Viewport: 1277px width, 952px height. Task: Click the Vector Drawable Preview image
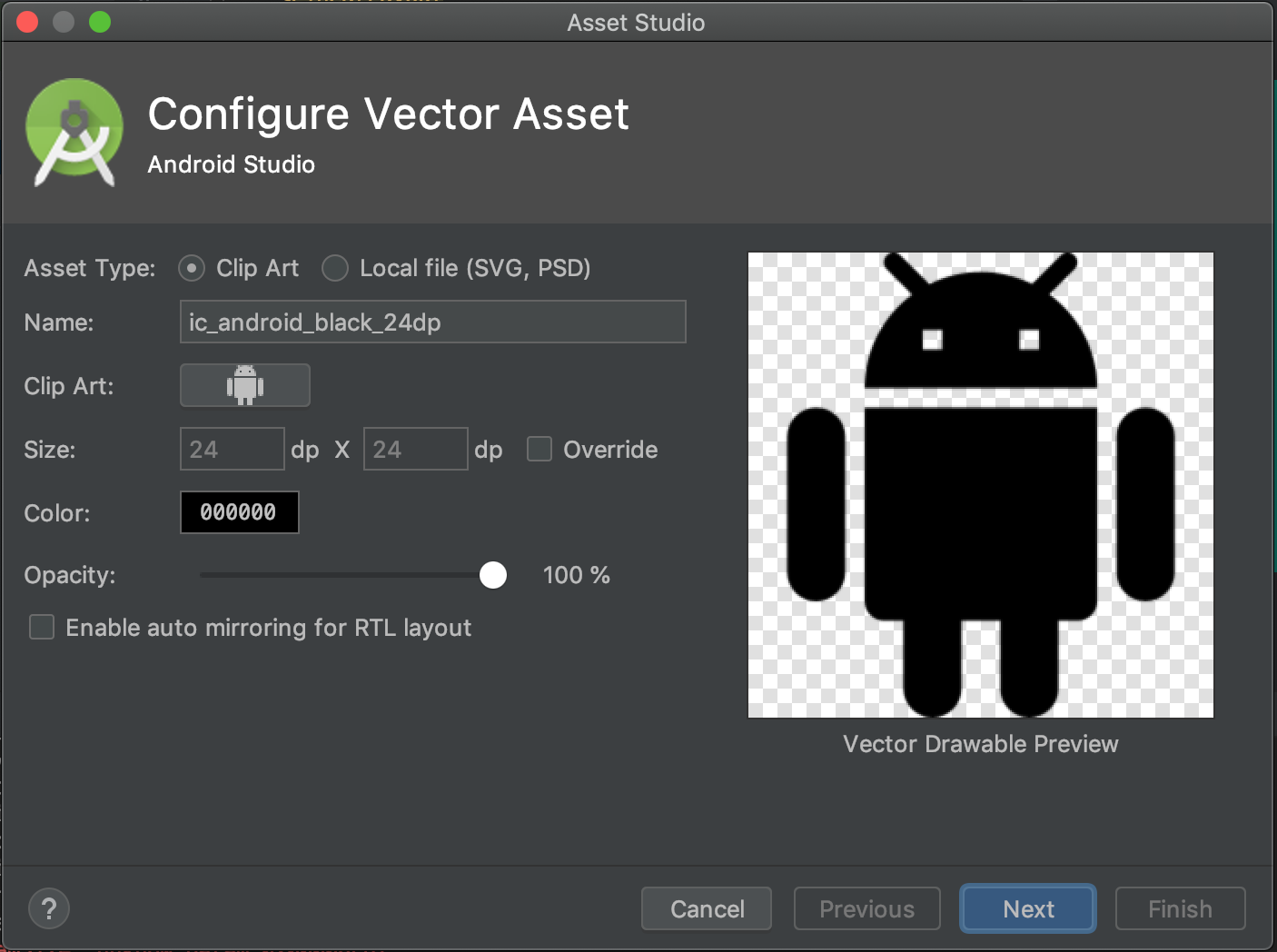tap(980, 485)
